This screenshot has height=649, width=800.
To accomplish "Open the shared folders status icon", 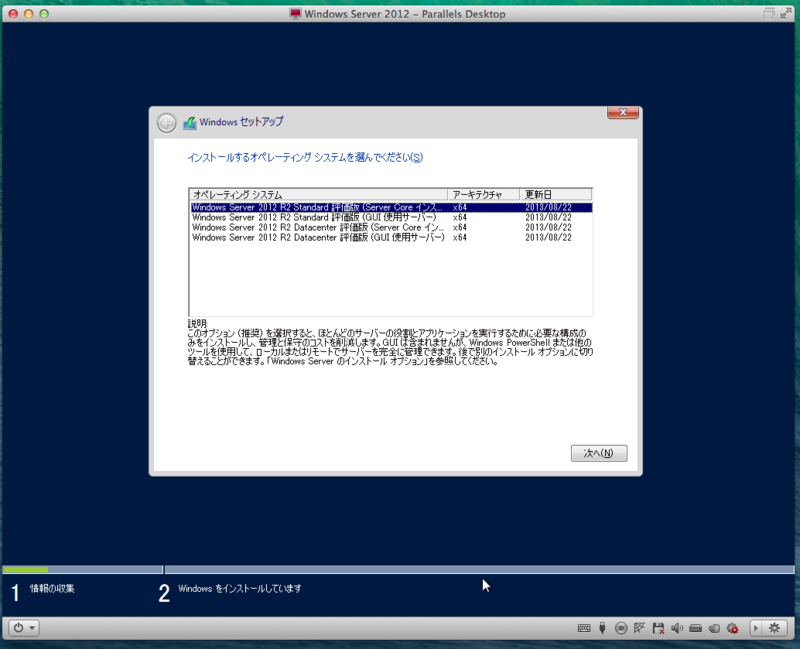I will pos(714,628).
